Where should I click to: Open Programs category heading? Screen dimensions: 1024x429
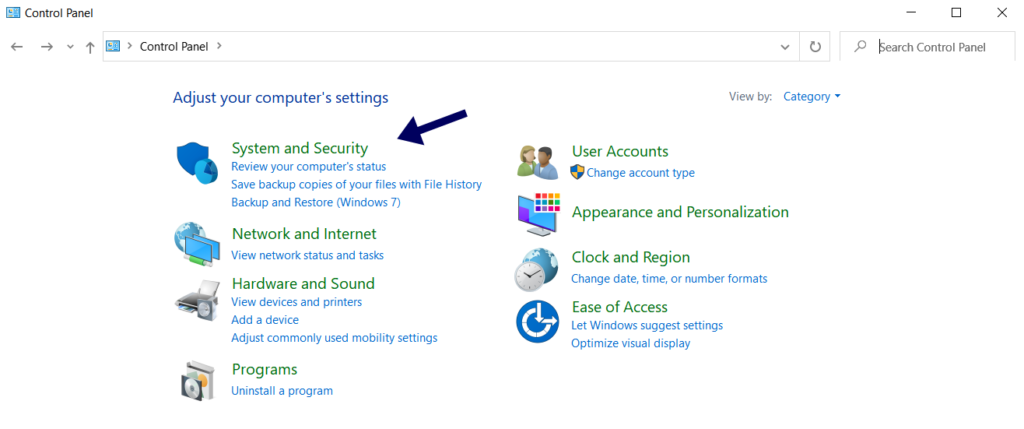pos(264,370)
